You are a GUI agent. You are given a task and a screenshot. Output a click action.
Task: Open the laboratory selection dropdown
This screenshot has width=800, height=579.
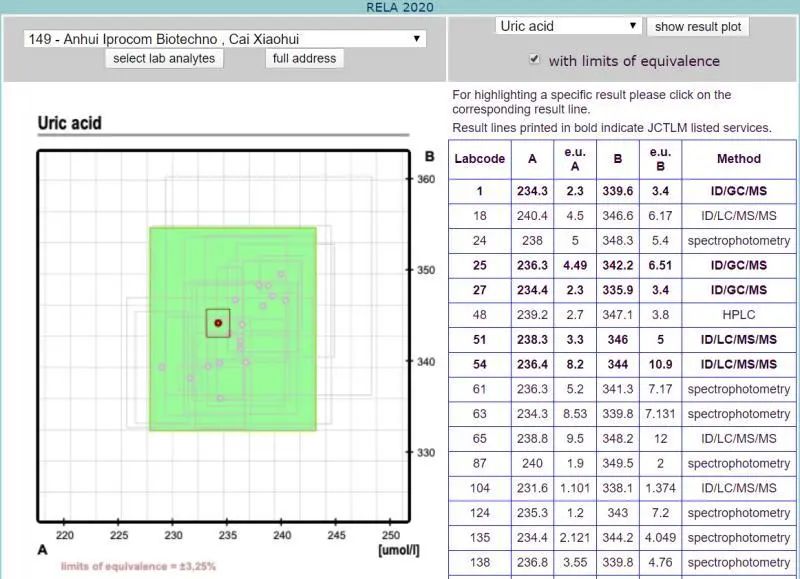(224, 39)
